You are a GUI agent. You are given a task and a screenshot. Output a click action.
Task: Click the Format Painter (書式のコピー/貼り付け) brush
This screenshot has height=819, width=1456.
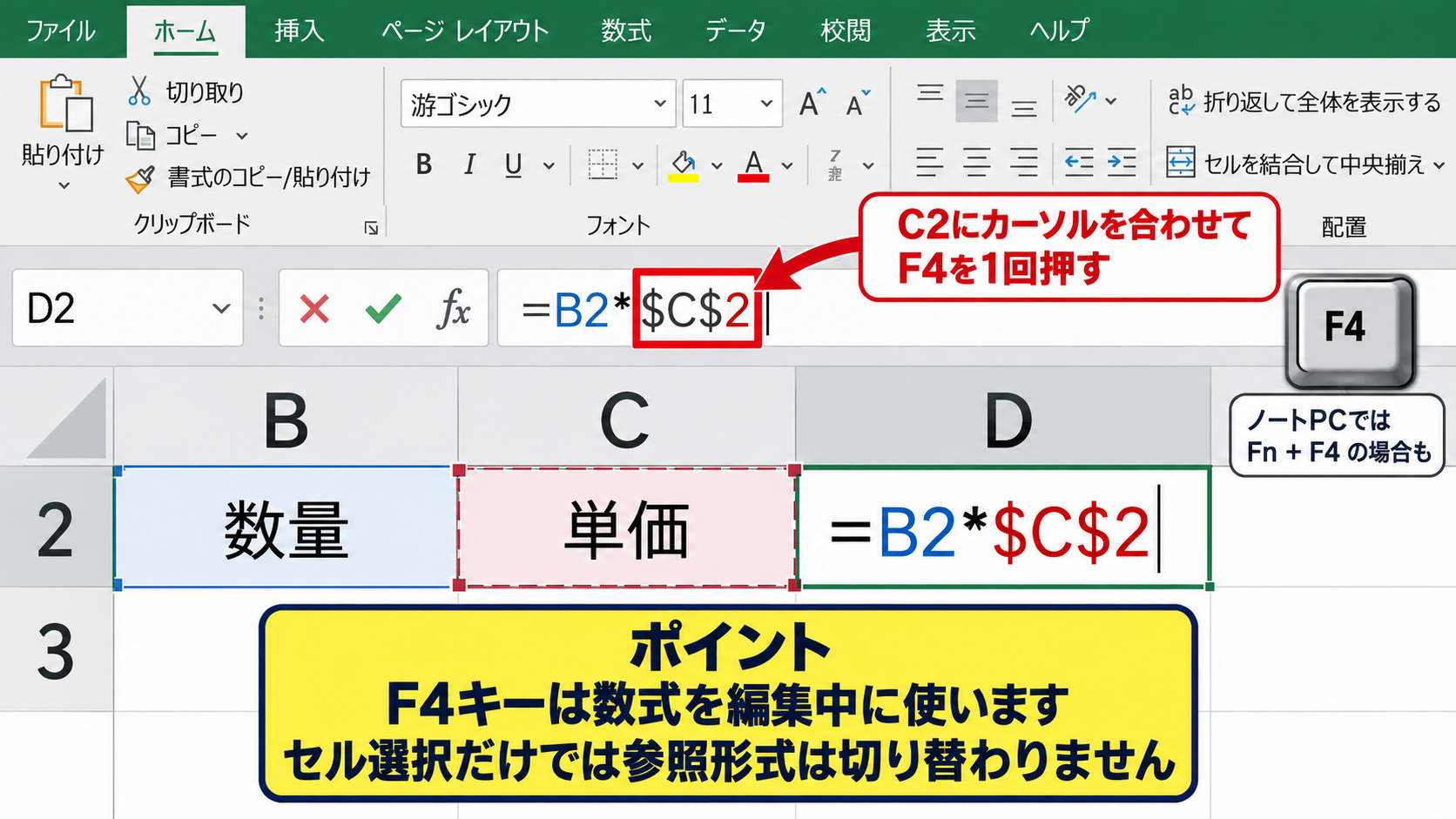(140, 178)
